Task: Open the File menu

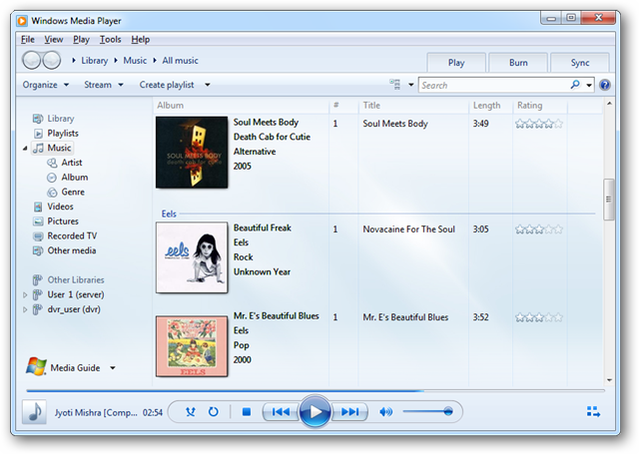Action: tap(28, 40)
